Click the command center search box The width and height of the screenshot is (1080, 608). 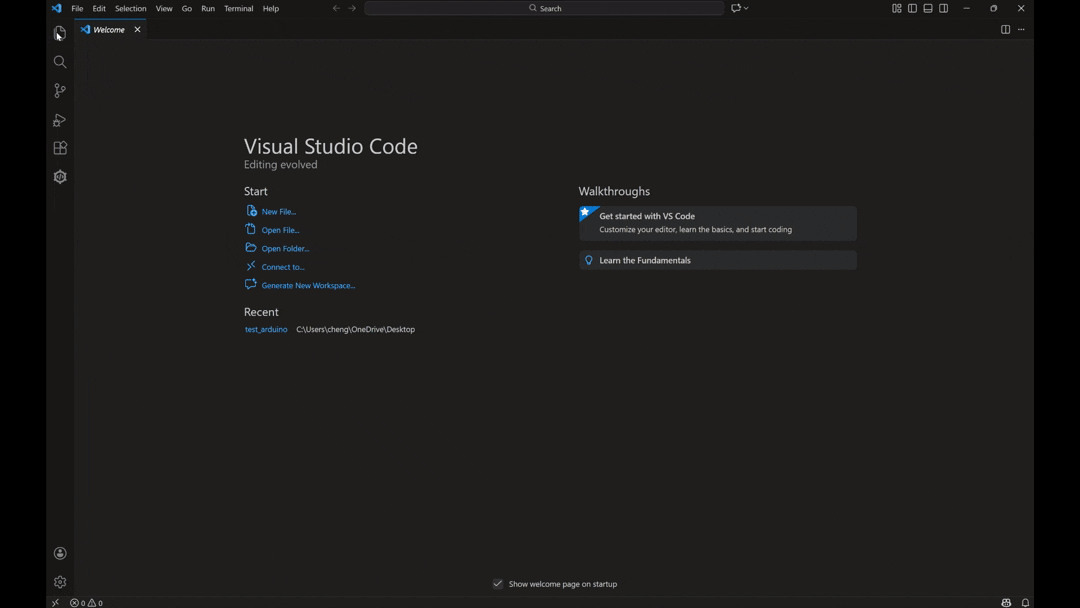(x=544, y=9)
